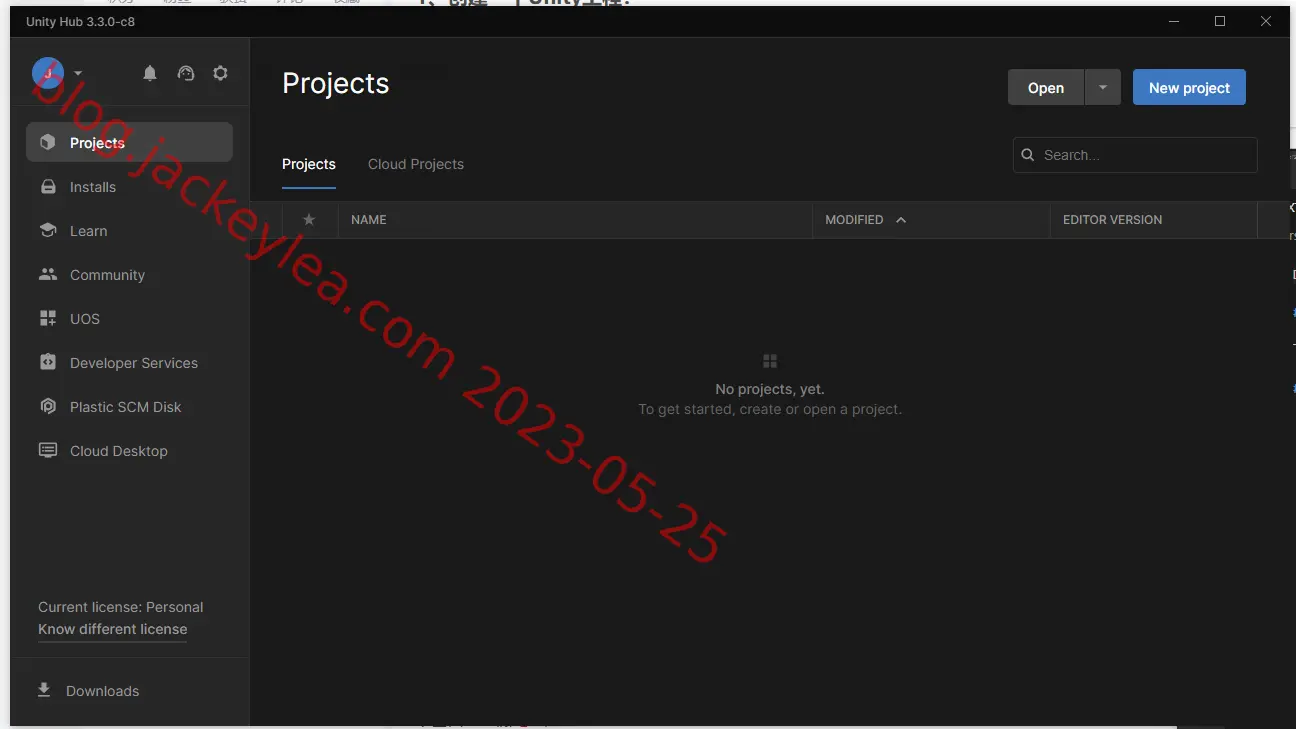
Task: Maximize the Unity Hub window
Action: [x=1220, y=21]
